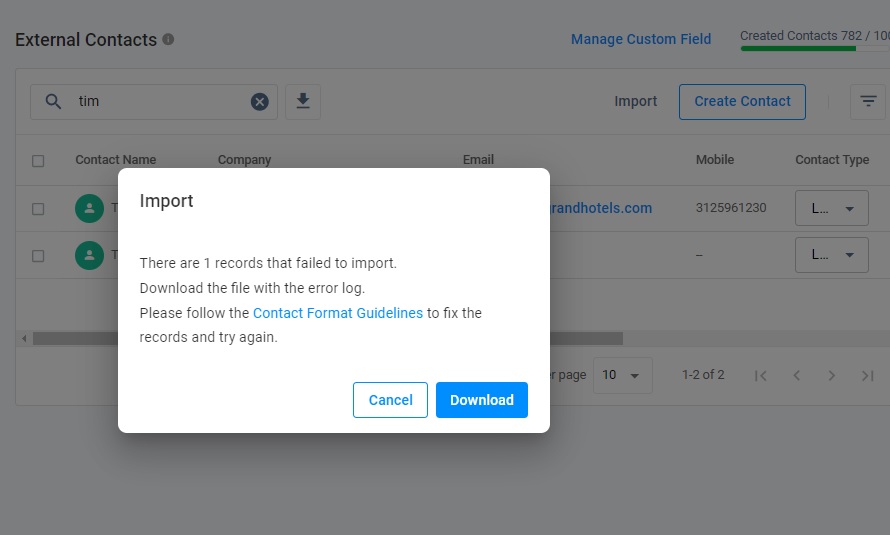
Task: Check the second contact row checkbox
Action: (38, 255)
